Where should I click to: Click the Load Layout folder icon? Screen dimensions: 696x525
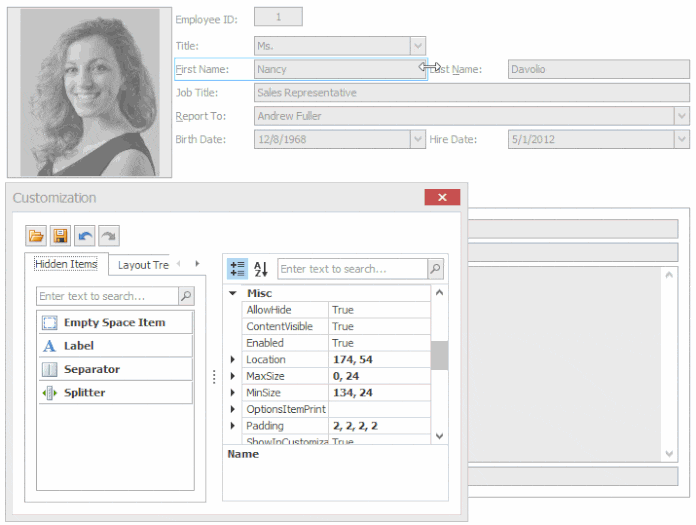coord(37,236)
